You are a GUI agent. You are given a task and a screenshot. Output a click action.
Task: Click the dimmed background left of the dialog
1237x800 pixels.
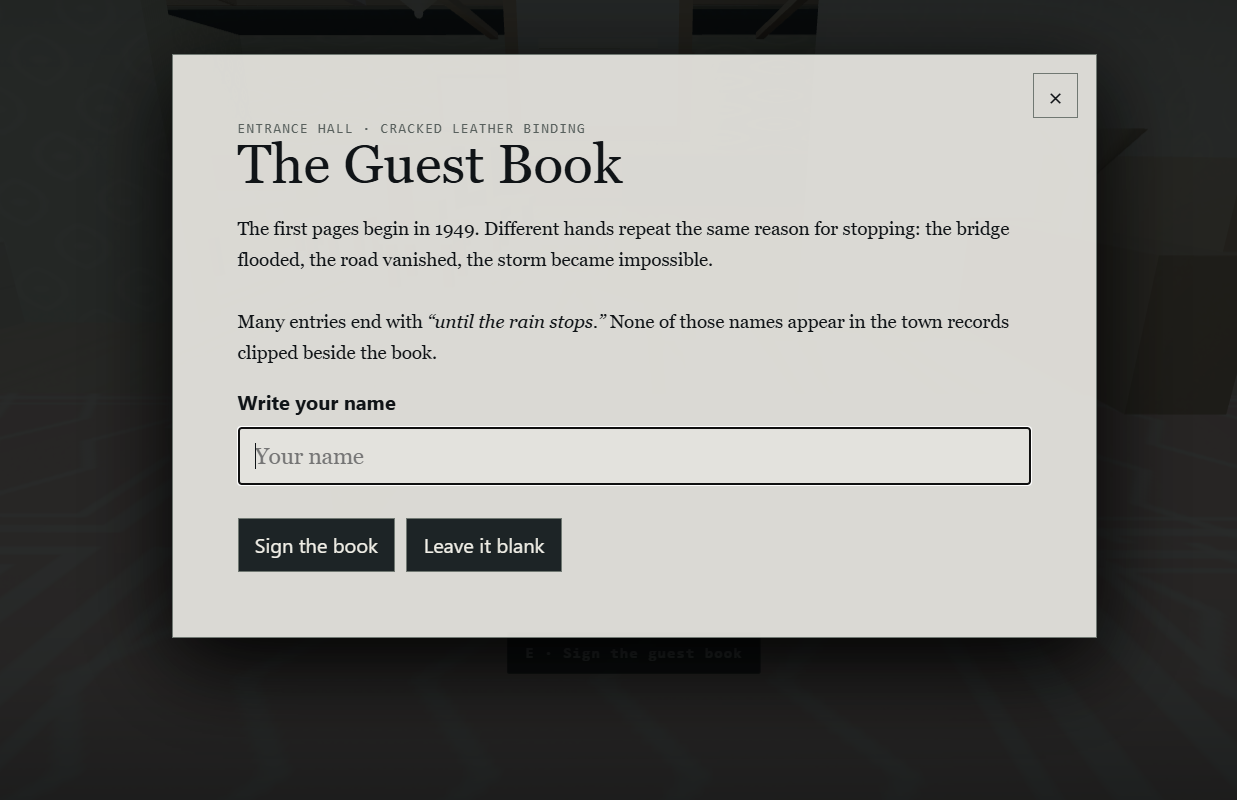tap(86, 400)
